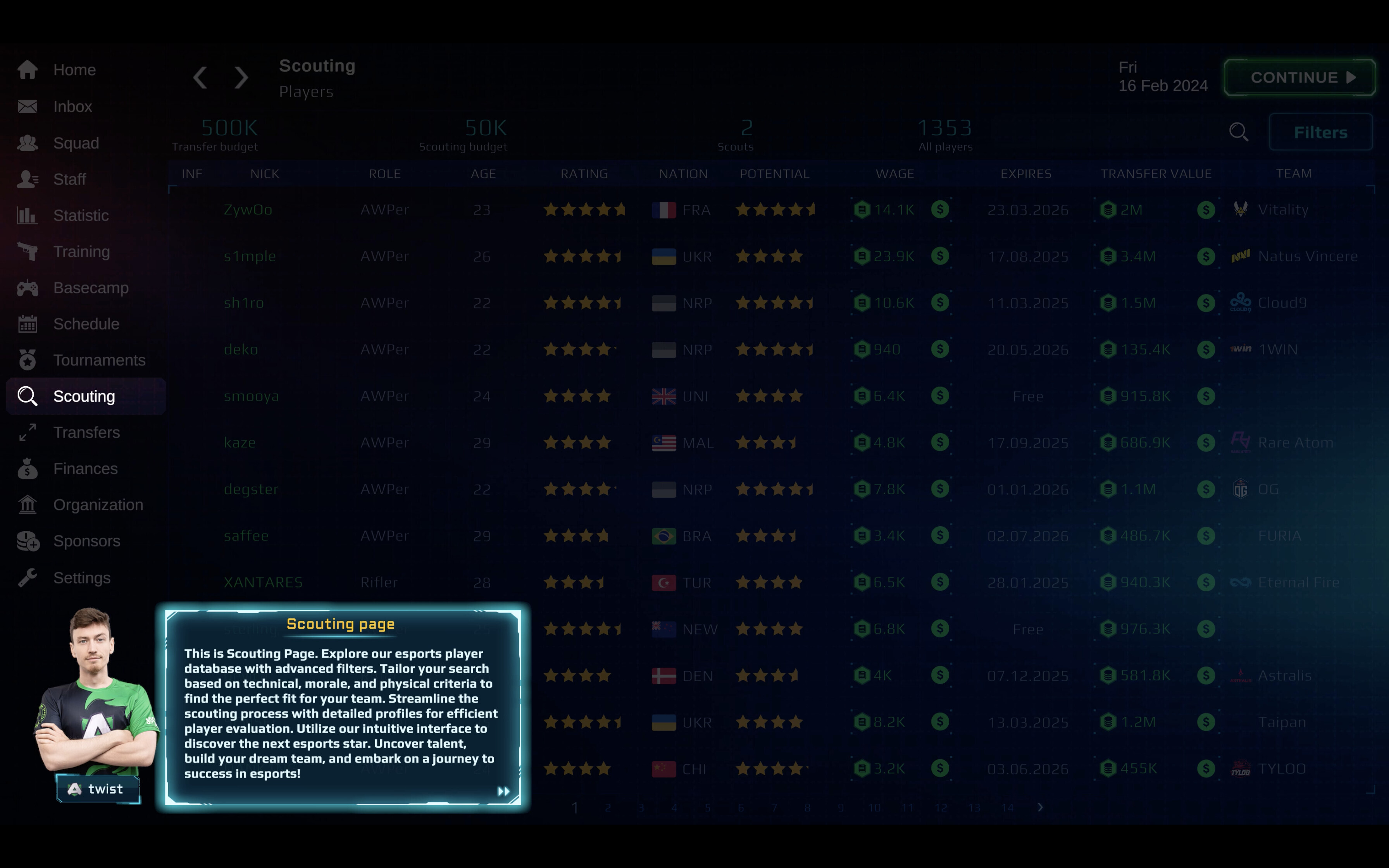Click the green dollar icon beside ZywOo's wage
1389x868 pixels.
coord(939,210)
